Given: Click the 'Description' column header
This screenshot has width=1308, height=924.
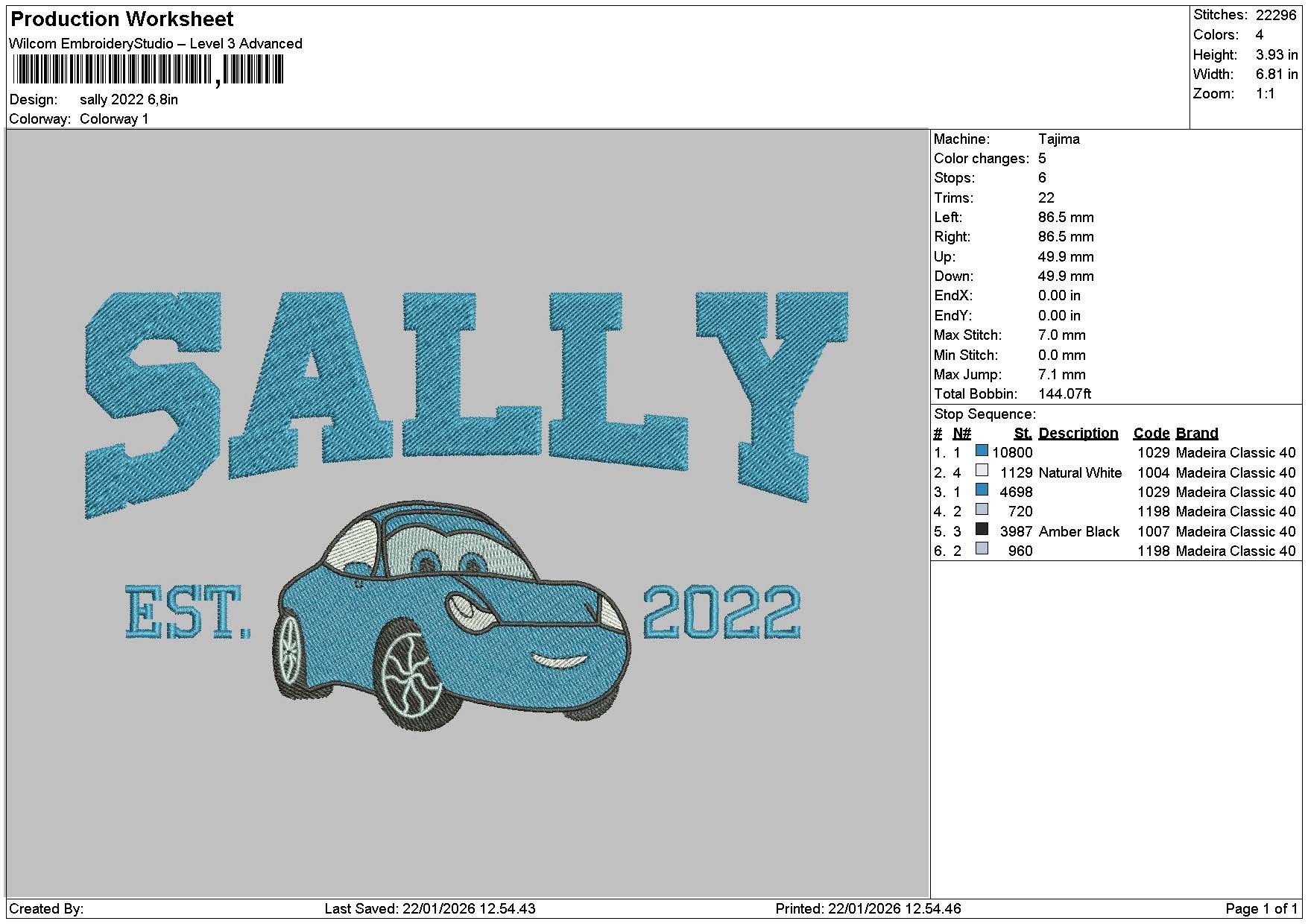Looking at the screenshot, I should (1078, 434).
